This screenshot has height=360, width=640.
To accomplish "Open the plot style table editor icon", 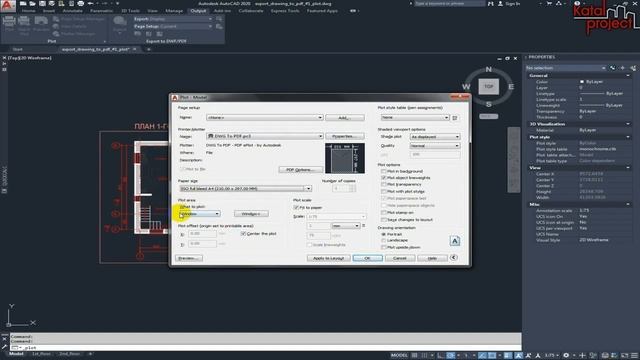I will (455, 118).
